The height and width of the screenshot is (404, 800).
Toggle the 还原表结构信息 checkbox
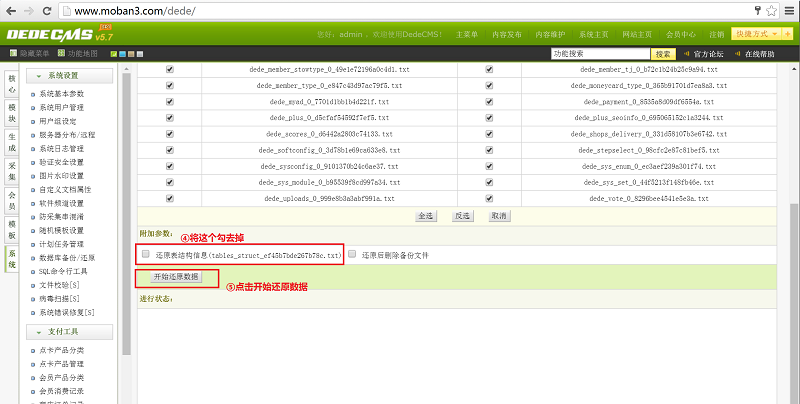coord(146,254)
